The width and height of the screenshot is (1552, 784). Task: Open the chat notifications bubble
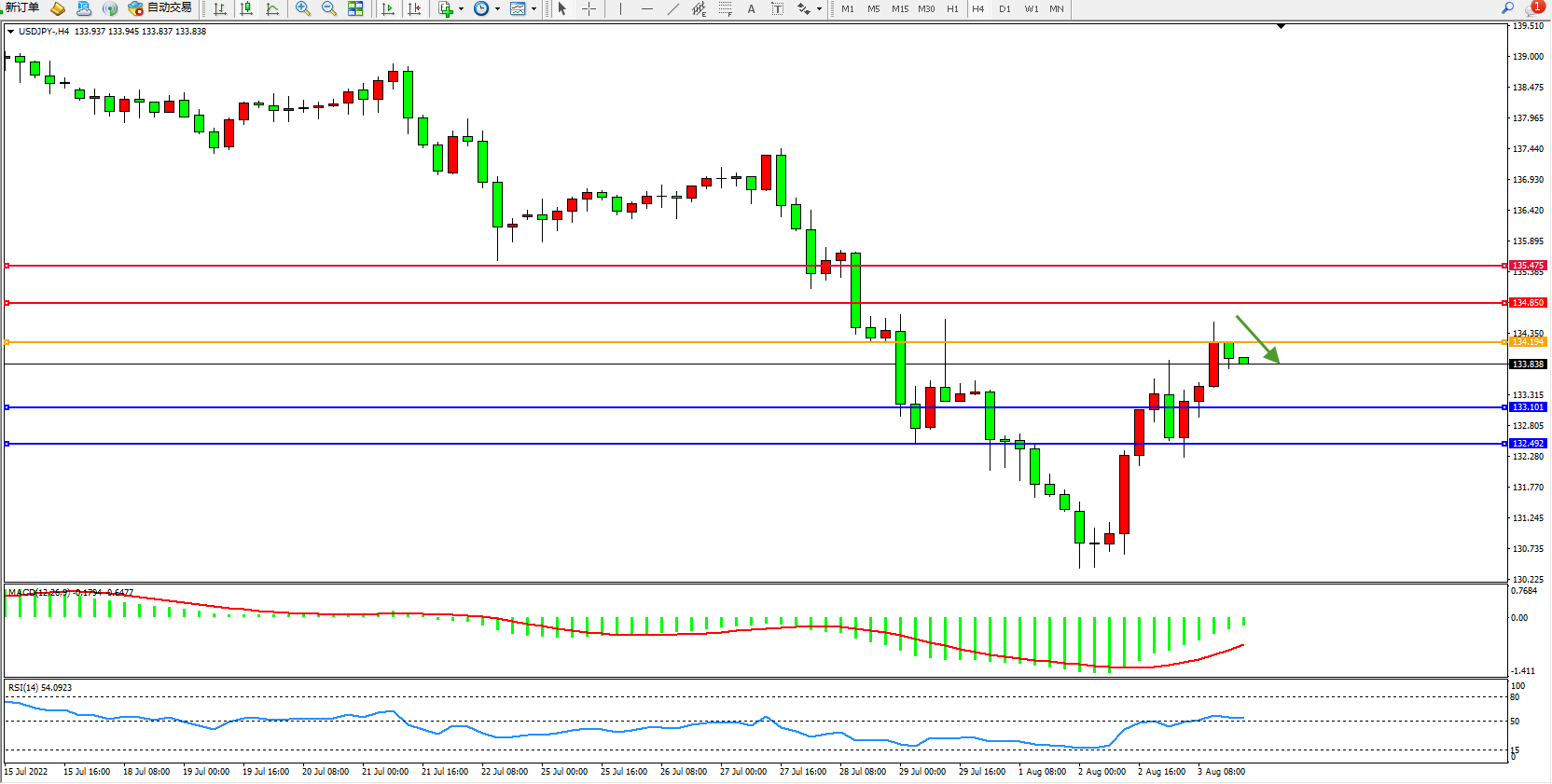click(x=1532, y=8)
